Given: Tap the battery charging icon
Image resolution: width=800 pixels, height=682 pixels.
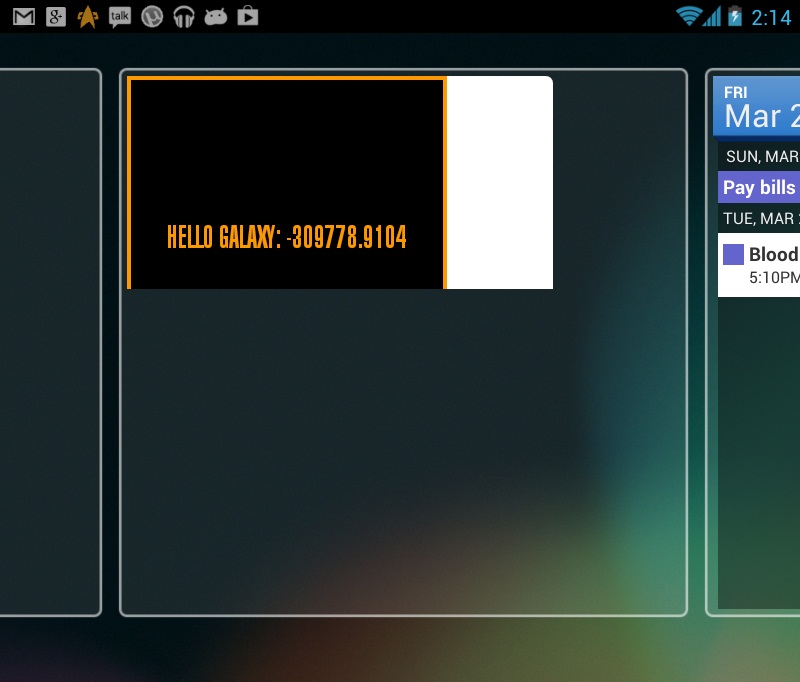Looking at the screenshot, I should pyautogui.click(x=735, y=16).
